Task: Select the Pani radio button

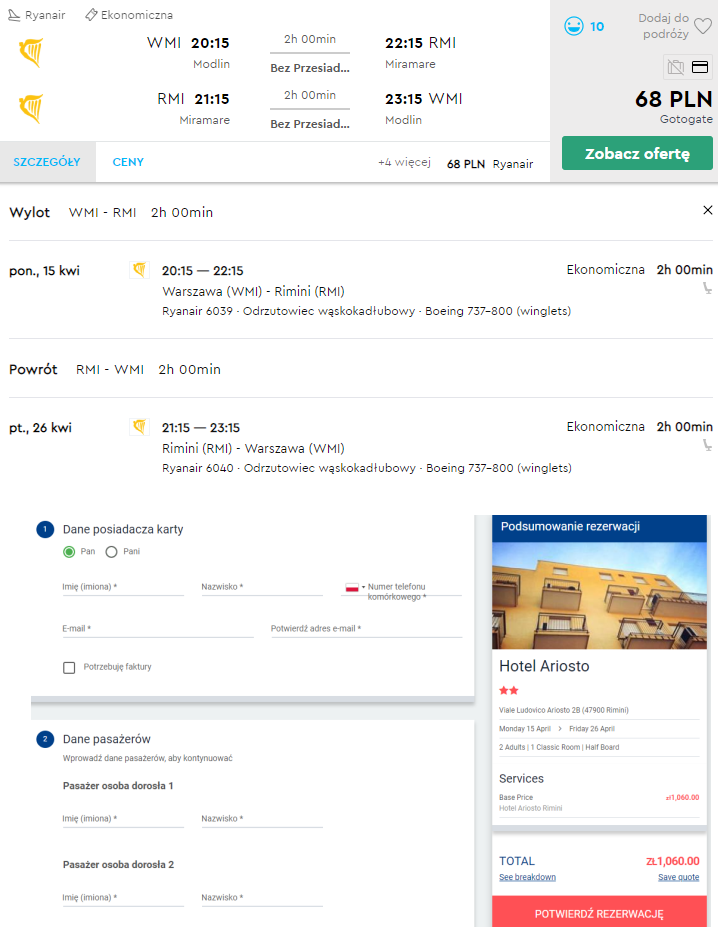Action: tap(111, 552)
